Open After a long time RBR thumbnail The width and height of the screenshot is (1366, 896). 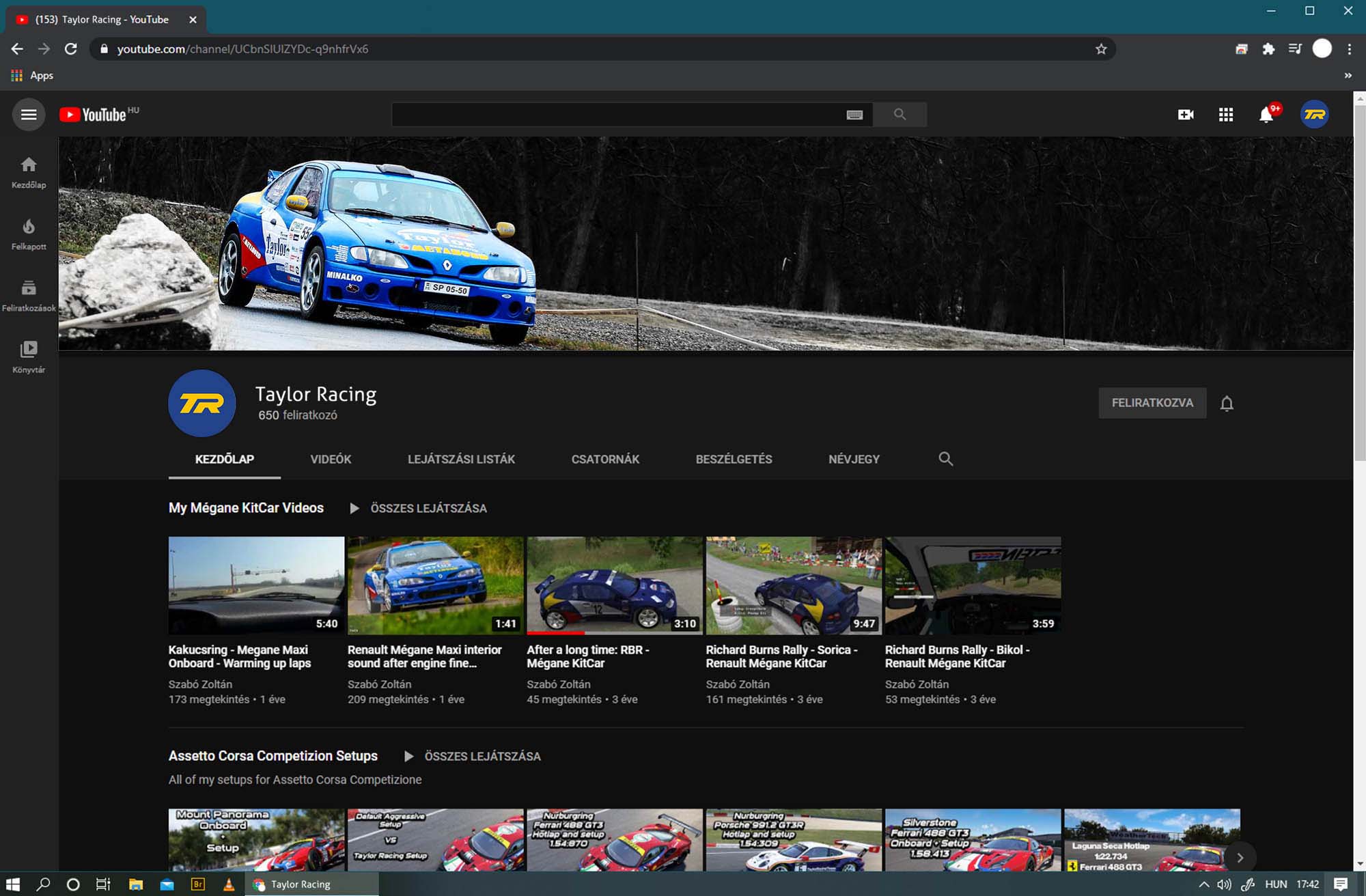pos(615,585)
